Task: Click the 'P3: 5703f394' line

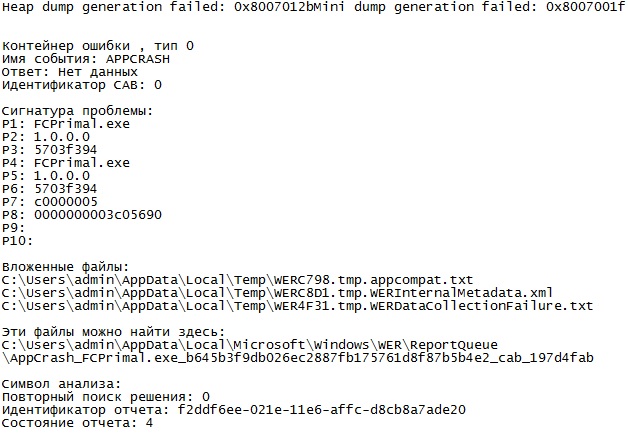Action: [50, 149]
